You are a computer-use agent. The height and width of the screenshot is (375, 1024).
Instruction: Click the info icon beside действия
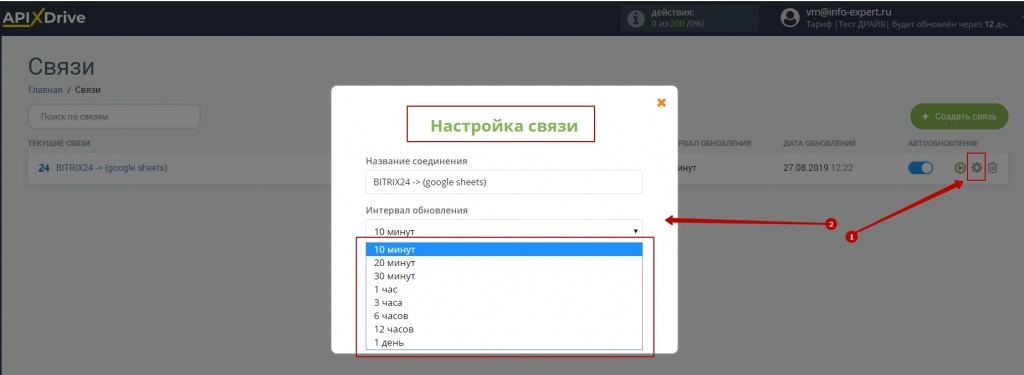coord(635,20)
